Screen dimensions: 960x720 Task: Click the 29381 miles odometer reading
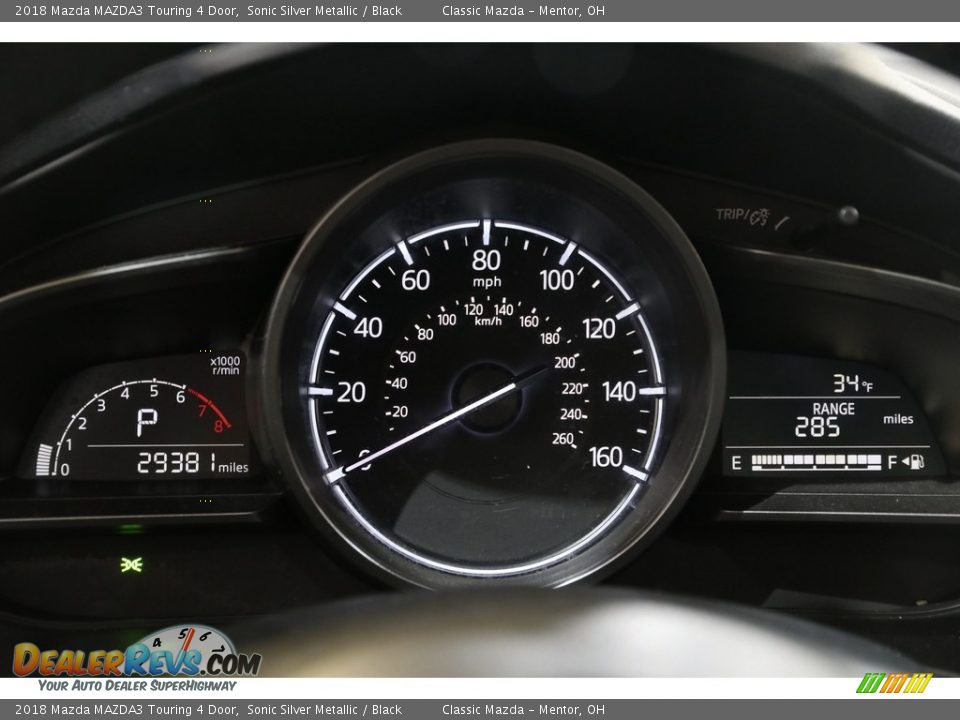(192, 463)
